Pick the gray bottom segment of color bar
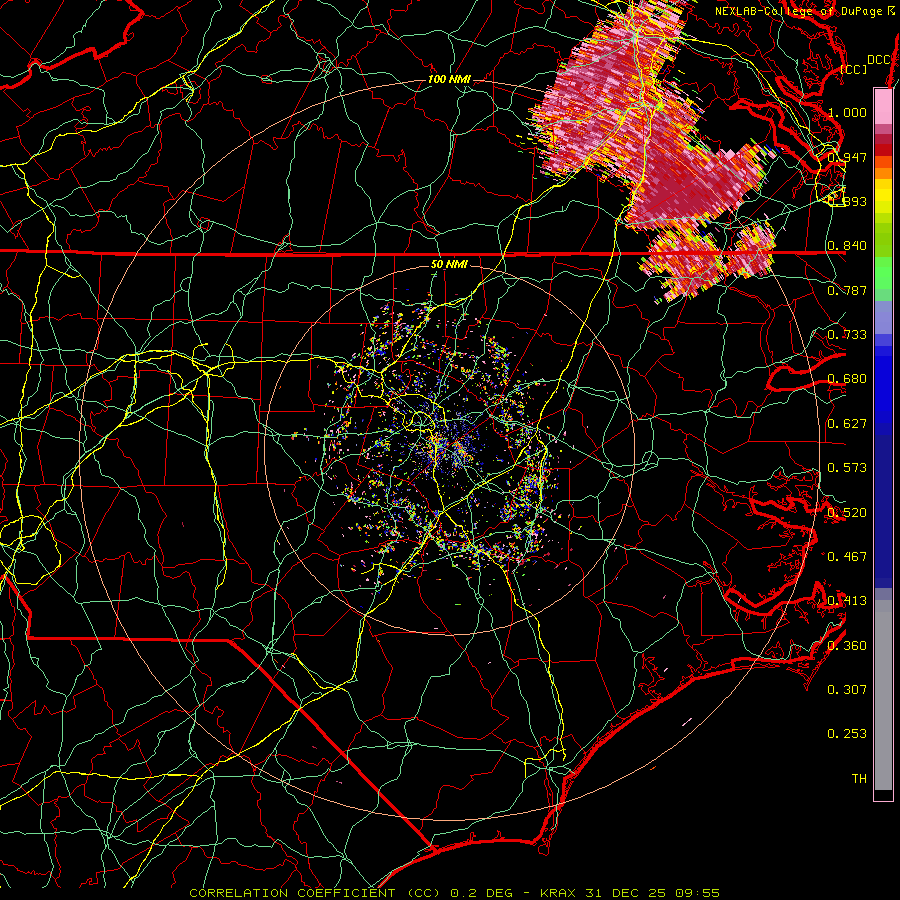The image size is (900, 900). pos(883,695)
